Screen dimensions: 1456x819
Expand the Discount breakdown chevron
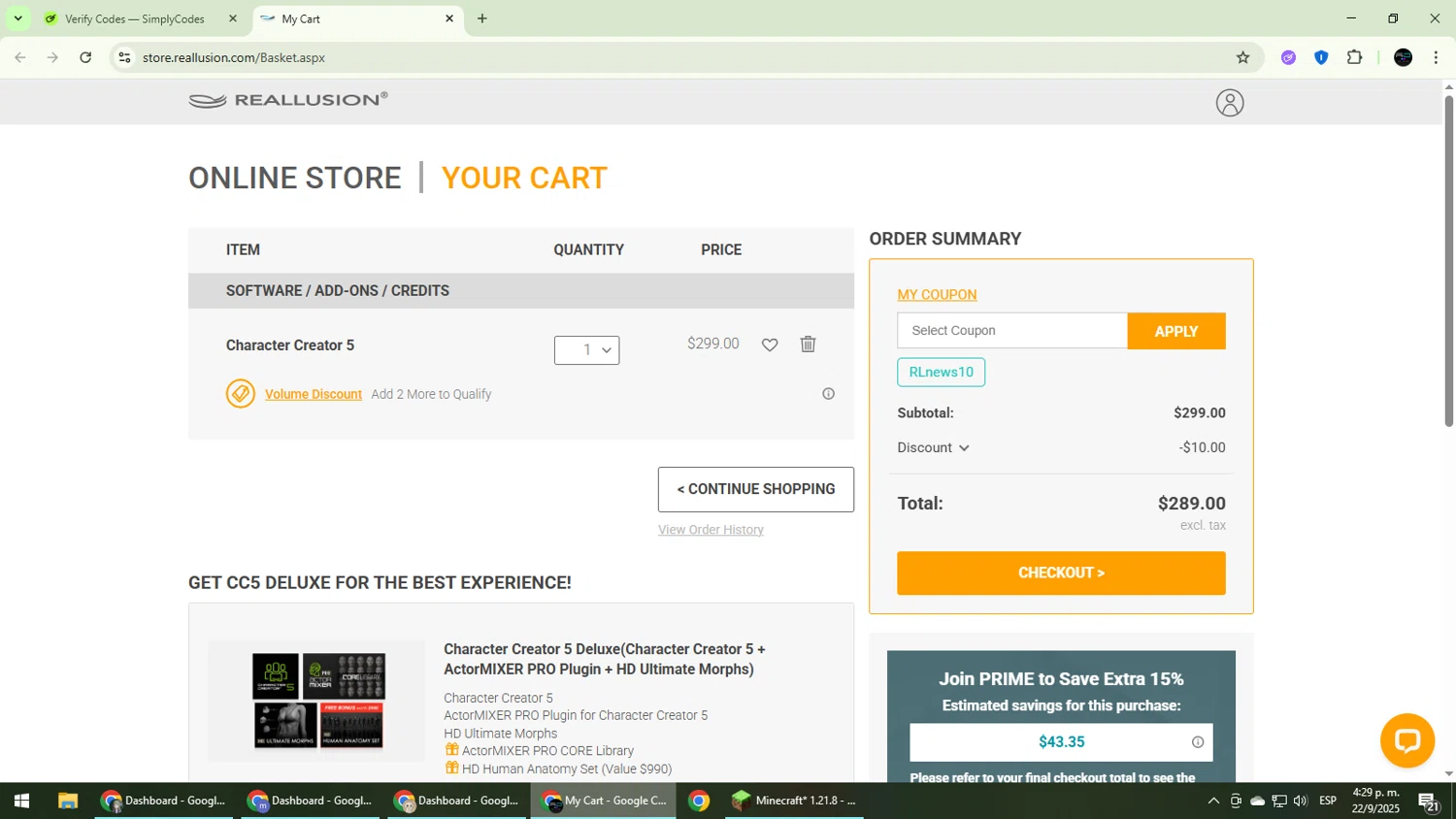pyautogui.click(x=964, y=448)
